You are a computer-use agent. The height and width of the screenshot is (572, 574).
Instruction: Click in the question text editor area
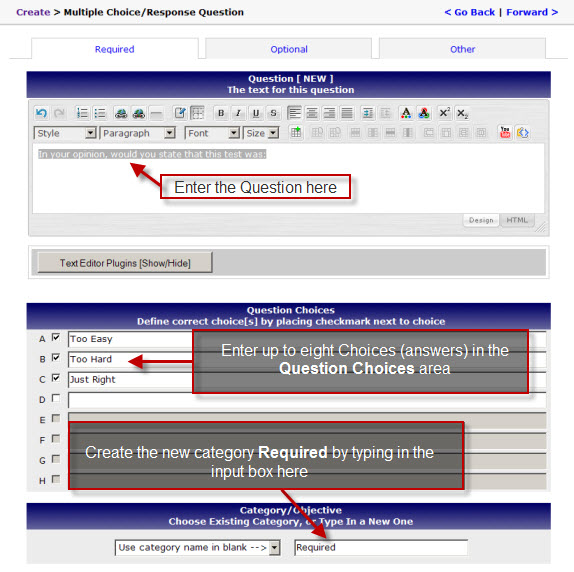coord(288,178)
